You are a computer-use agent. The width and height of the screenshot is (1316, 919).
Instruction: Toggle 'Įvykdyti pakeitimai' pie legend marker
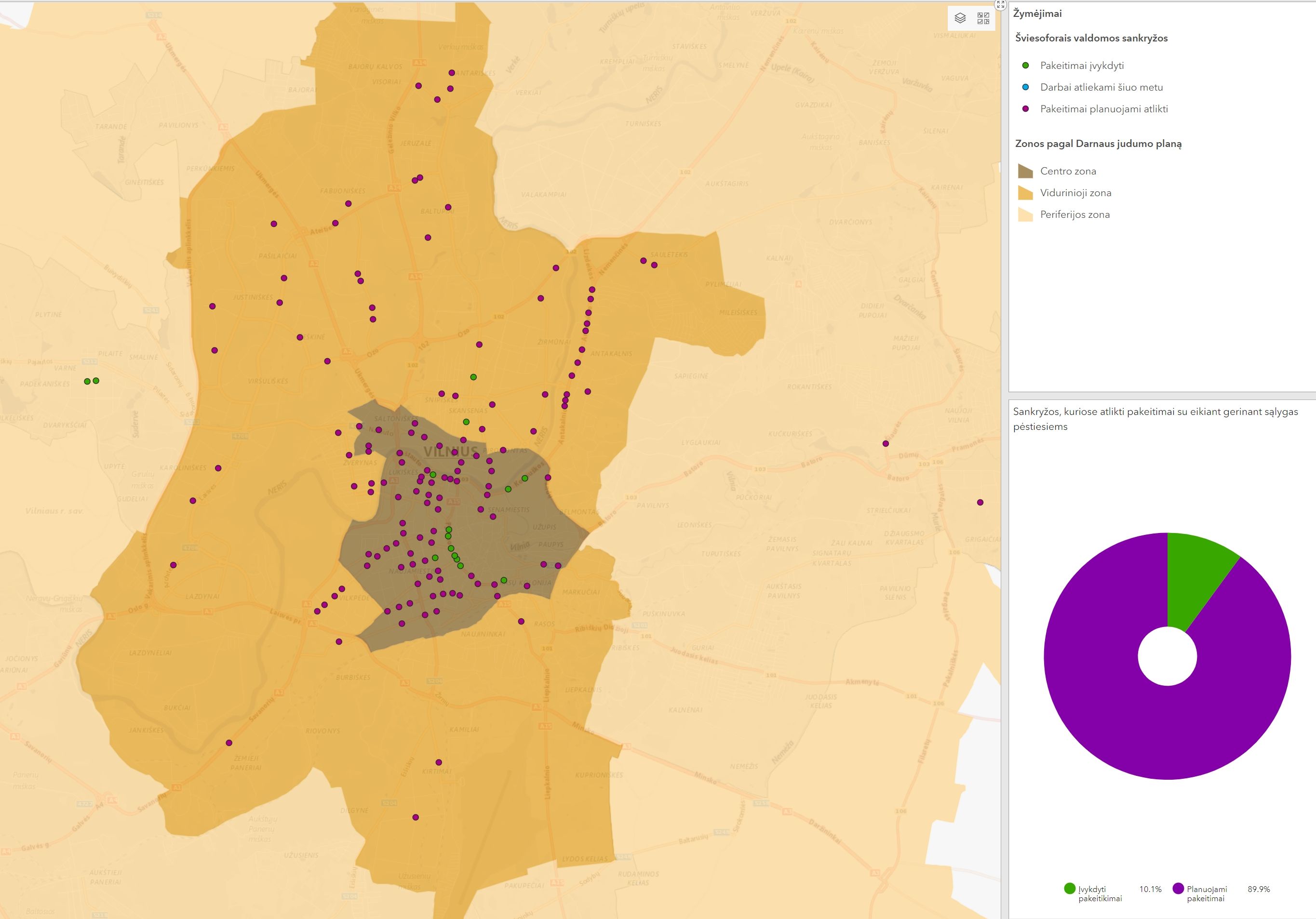1070,889
